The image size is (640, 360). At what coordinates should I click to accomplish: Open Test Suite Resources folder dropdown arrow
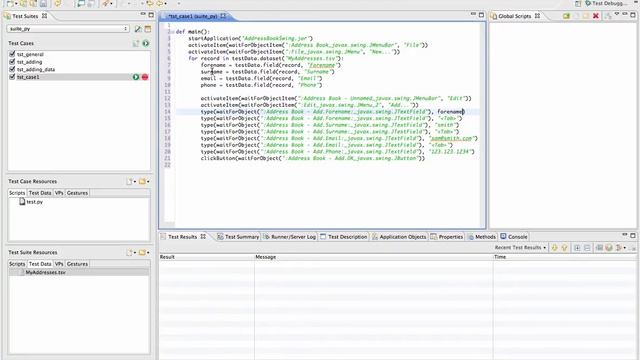(x=148, y=253)
